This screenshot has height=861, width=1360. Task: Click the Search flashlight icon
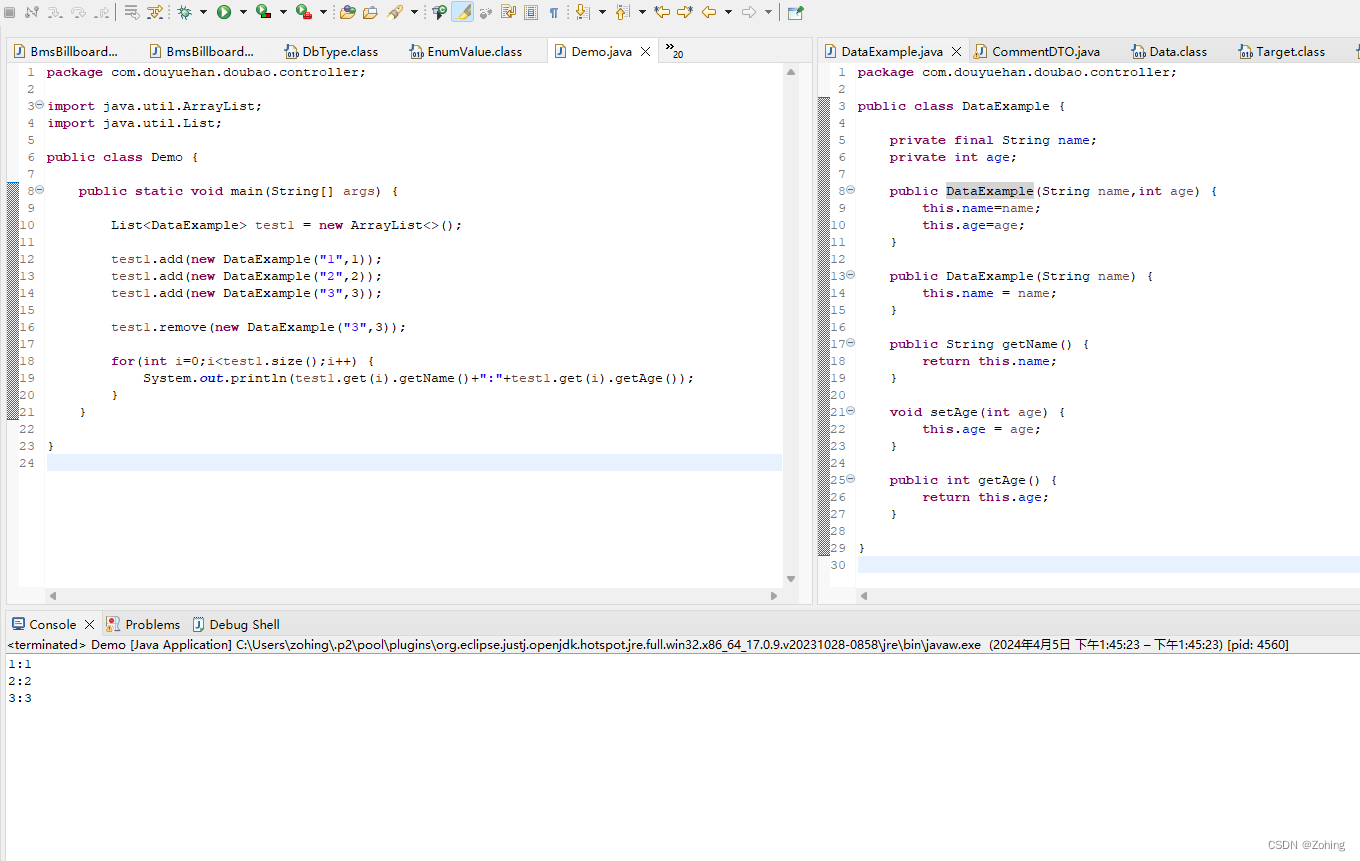(x=394, y=12)
